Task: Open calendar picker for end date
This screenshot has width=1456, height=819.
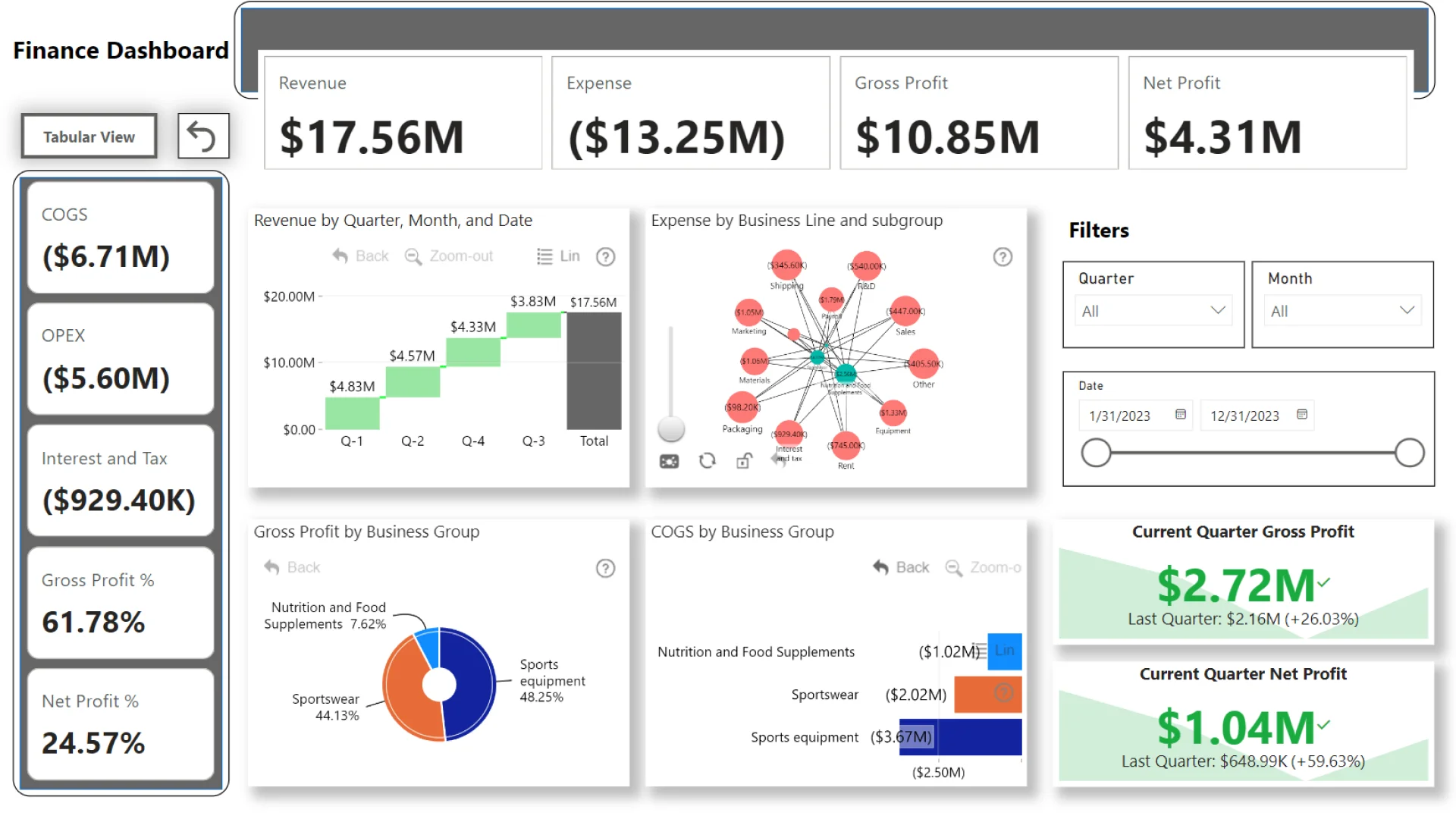Action: (1301, 414)
